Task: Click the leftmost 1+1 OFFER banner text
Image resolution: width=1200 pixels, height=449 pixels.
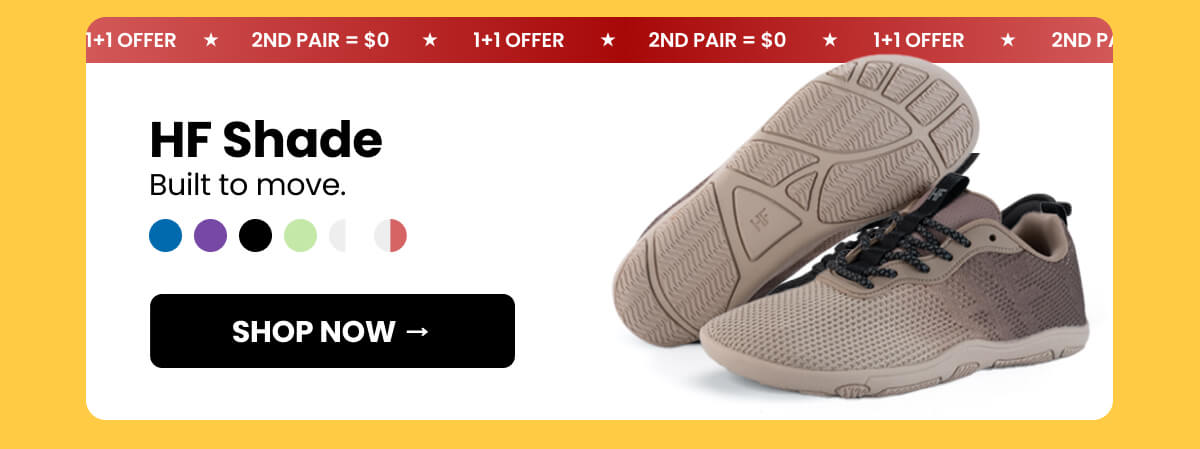Action: (131, 41)
